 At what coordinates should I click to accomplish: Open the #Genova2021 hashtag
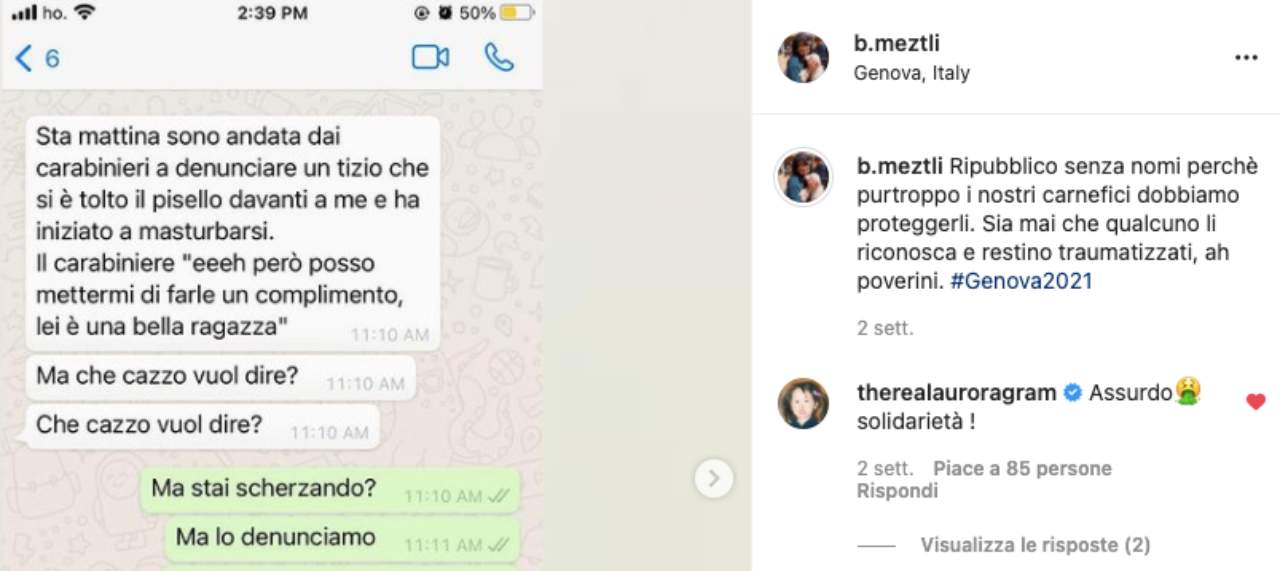pyautogui.click(x=1021, y=281)
